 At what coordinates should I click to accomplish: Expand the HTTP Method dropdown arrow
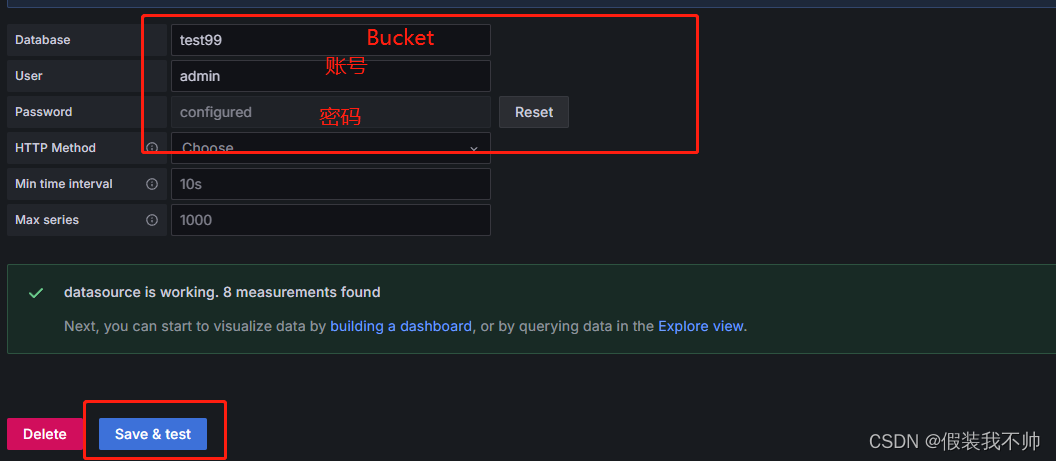[x=473, y=149]
